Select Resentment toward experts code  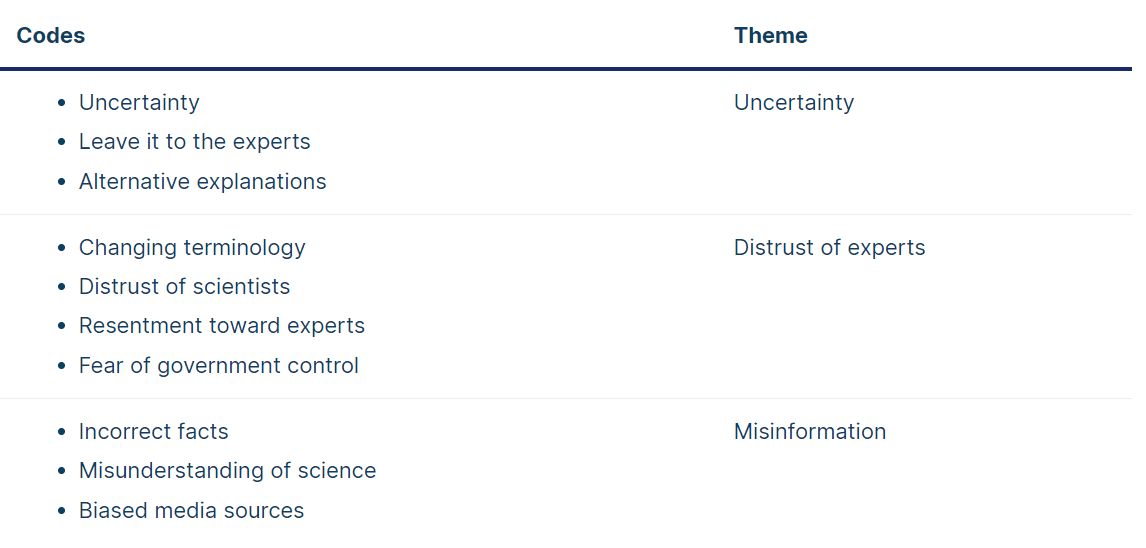[221, 326]
